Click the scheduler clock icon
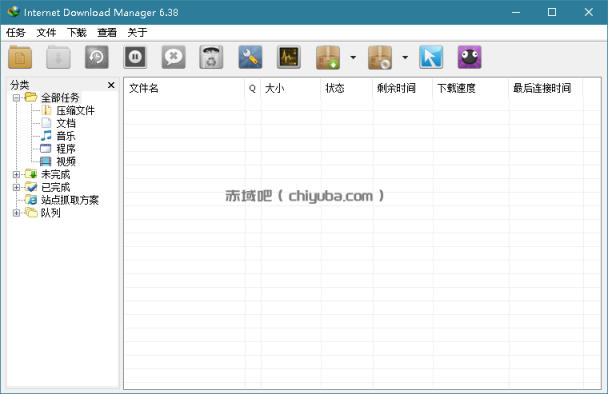The width and height of the screenshot is (608, 394). click(97, 57)
